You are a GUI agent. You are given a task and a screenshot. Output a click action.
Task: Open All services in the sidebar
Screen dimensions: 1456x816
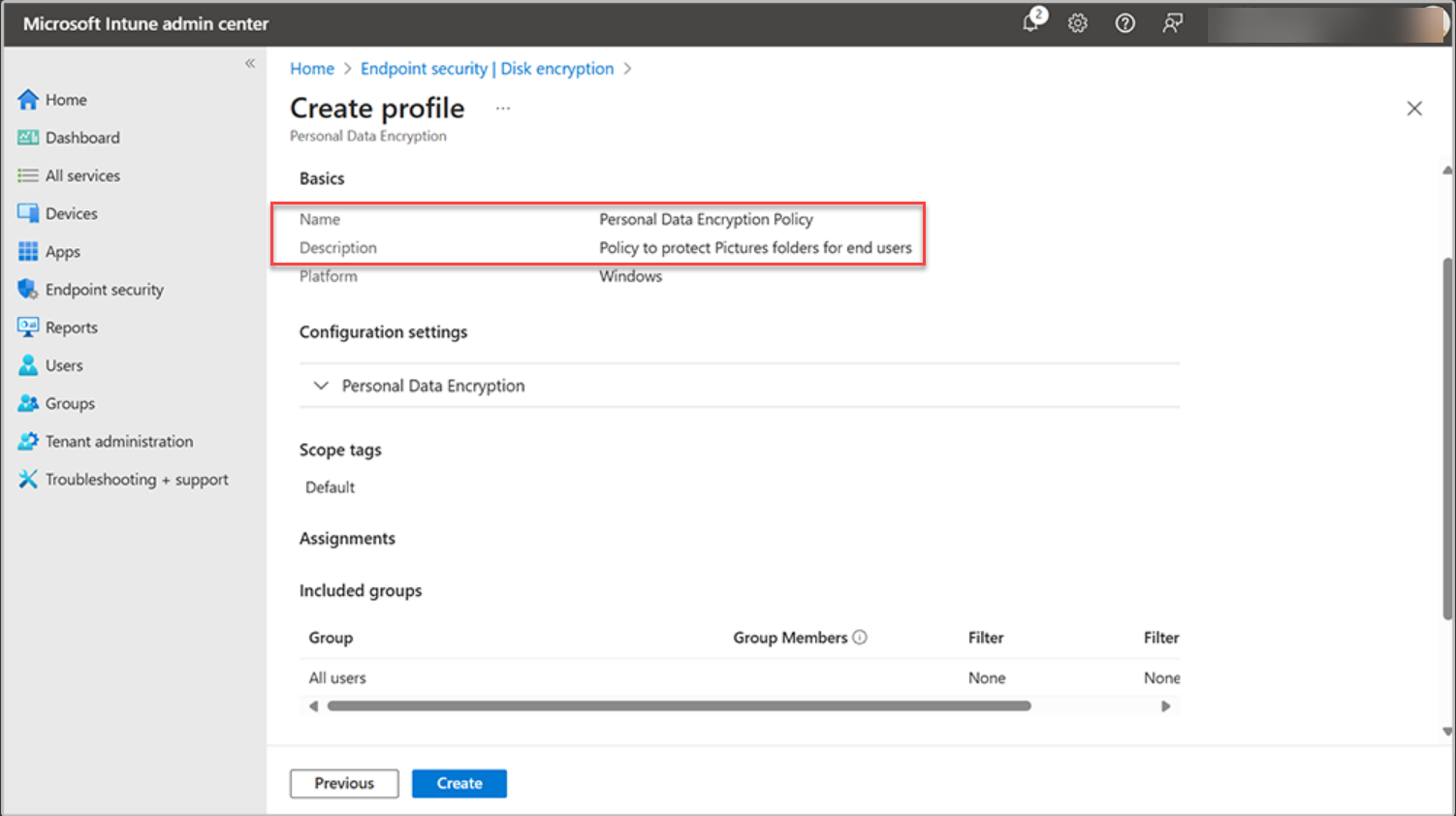(x=82, y=175)
